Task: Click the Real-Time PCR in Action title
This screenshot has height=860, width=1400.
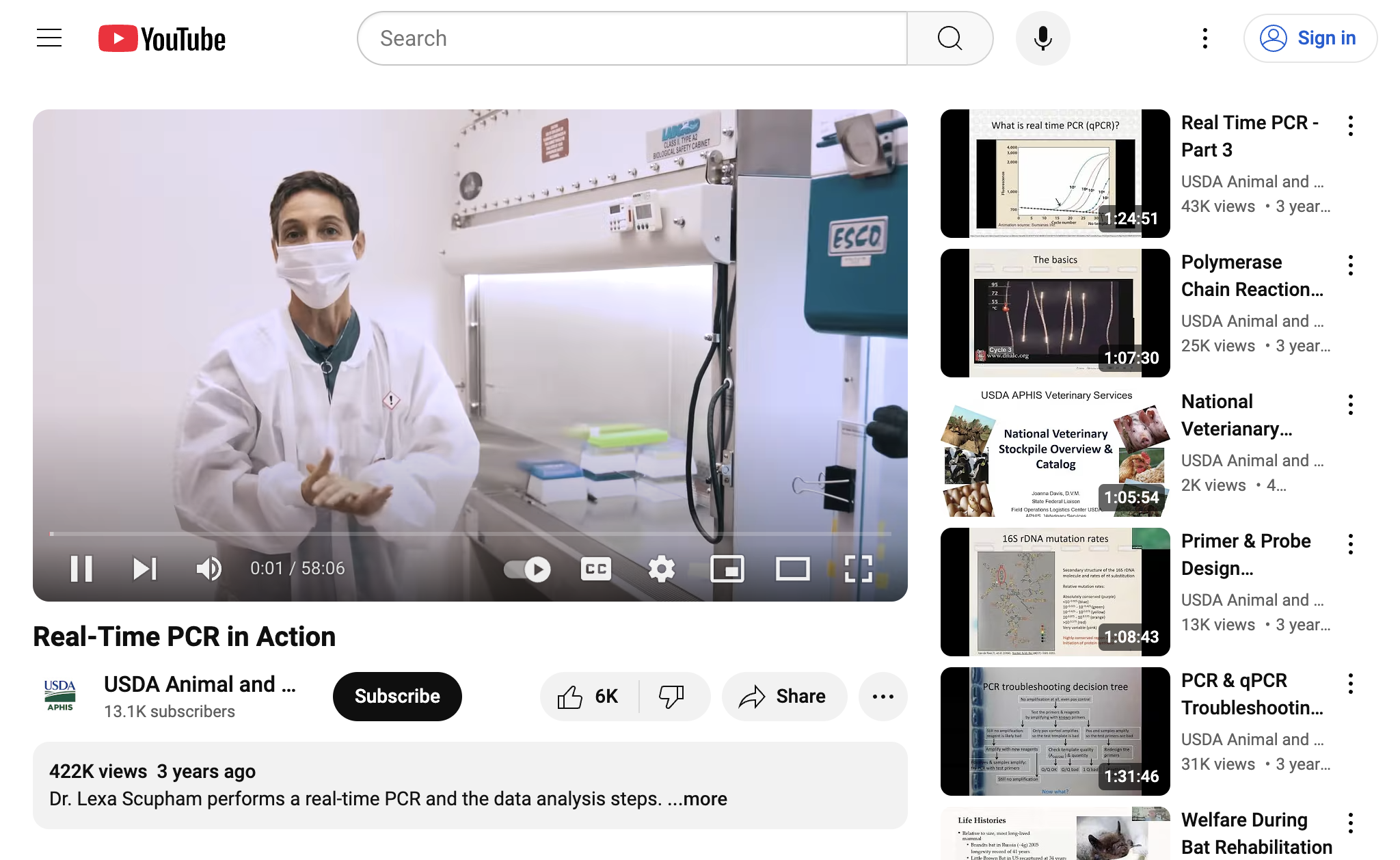Action: click(185, 636)
